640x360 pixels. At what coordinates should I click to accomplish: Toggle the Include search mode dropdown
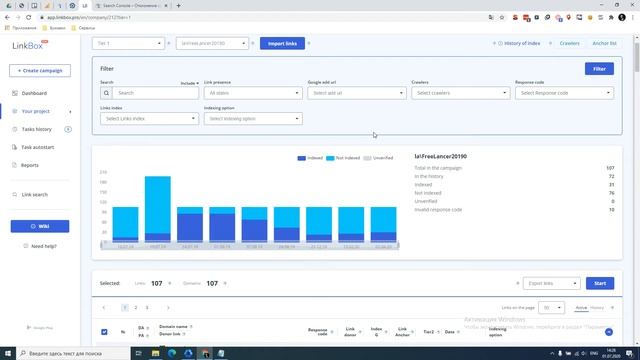190,83
